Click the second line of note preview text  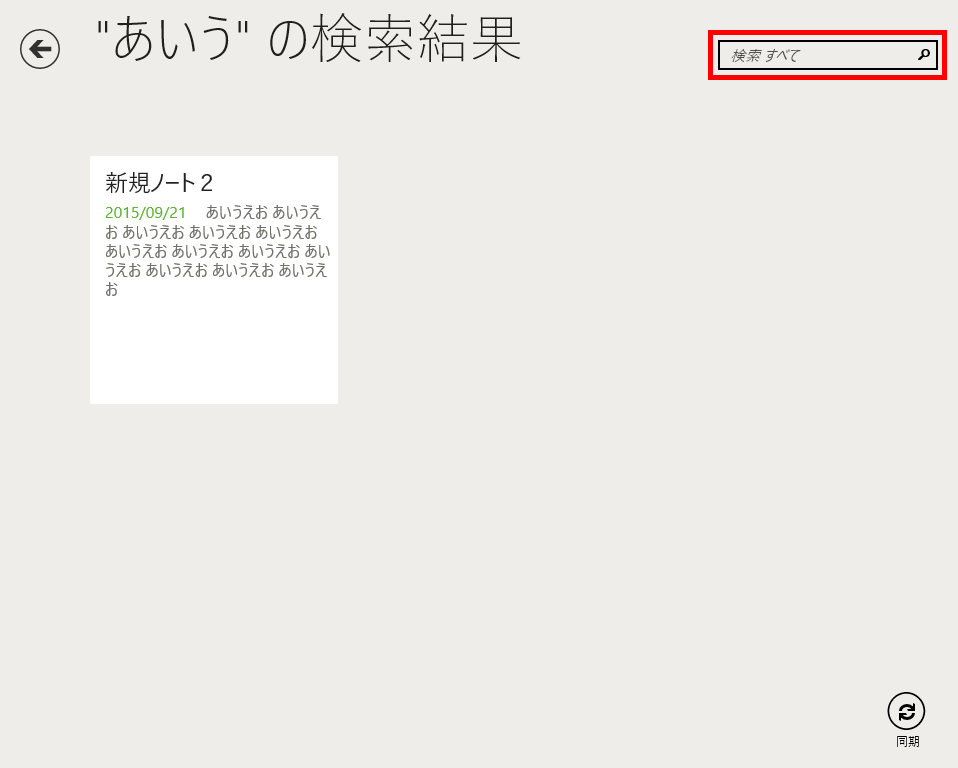[x=211, y=232]
